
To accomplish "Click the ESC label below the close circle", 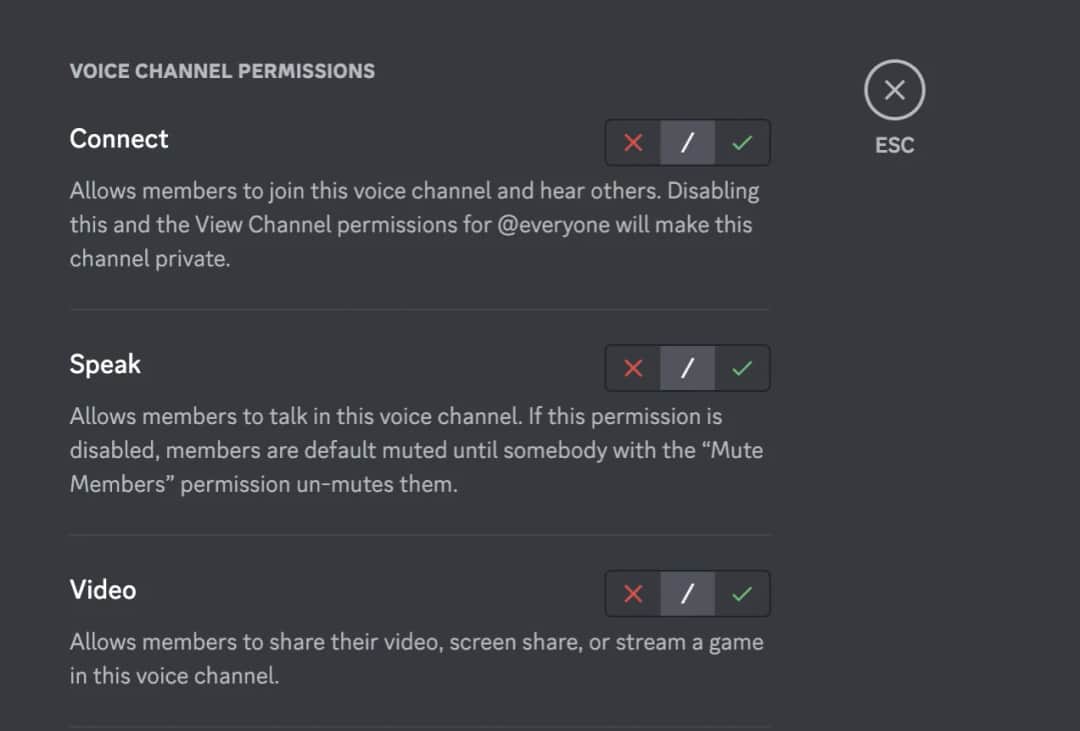I will [x=893, y=145].
